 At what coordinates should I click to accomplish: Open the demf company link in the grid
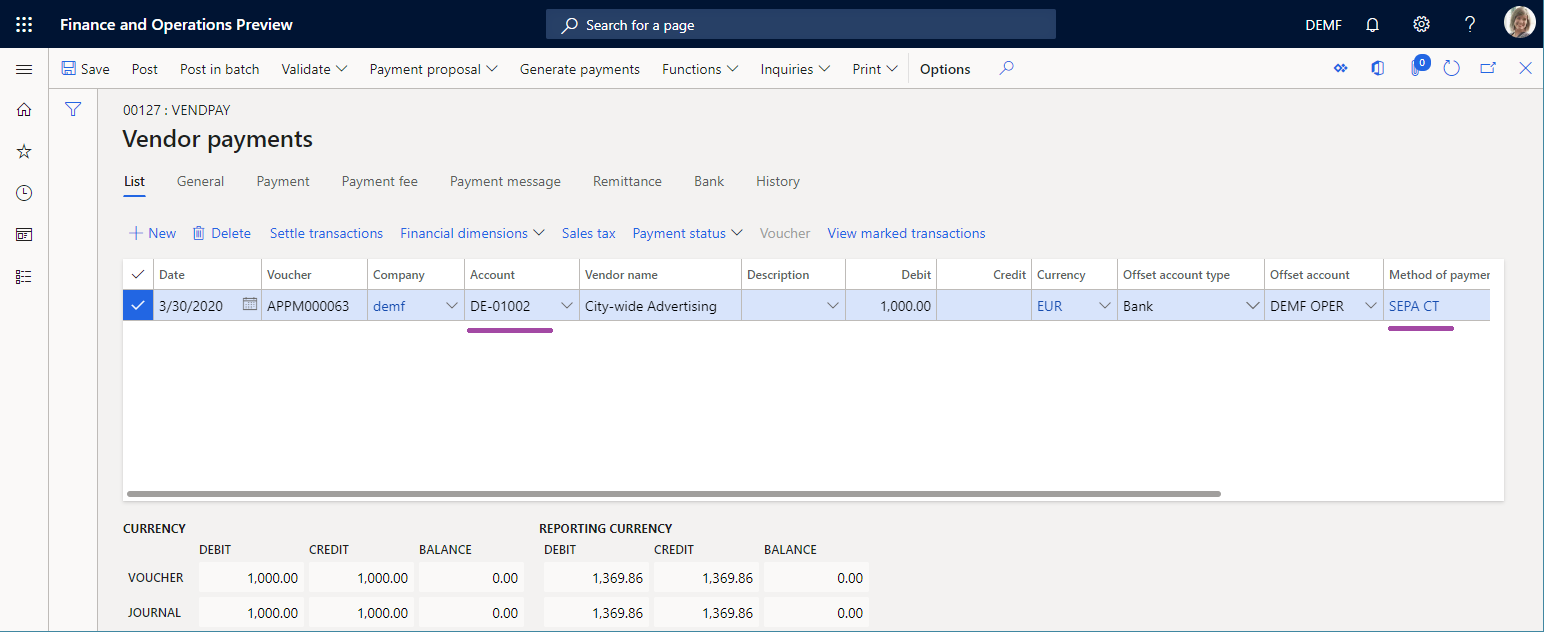389,305
